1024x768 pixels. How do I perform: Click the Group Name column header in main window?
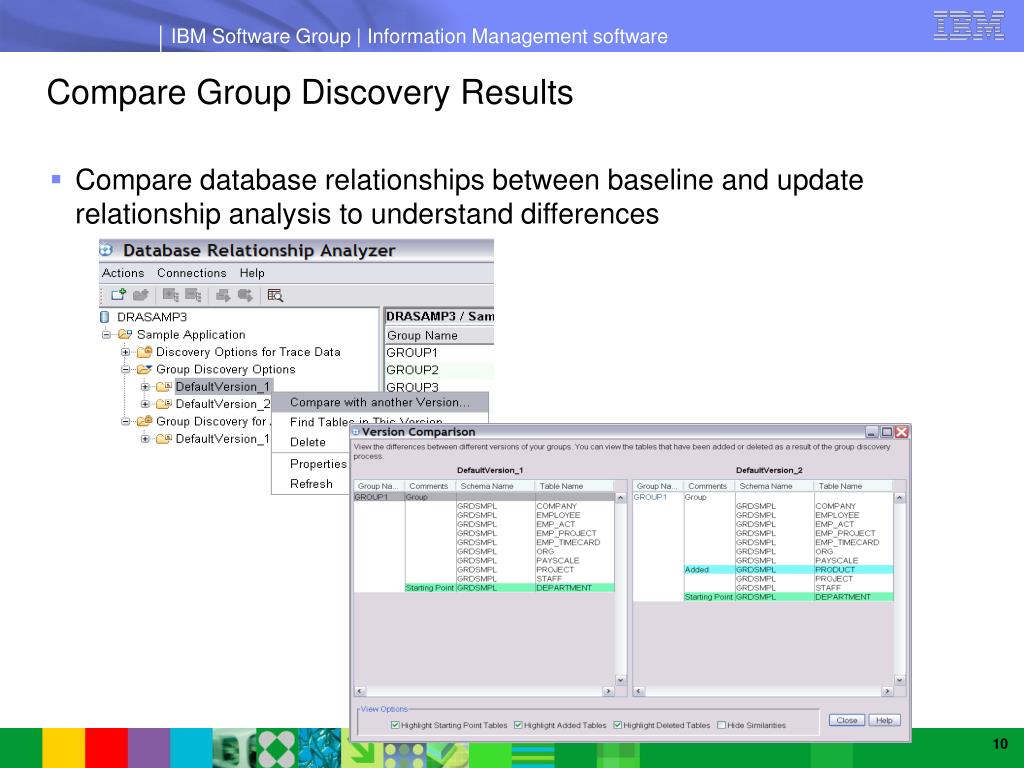coord(439,336)
